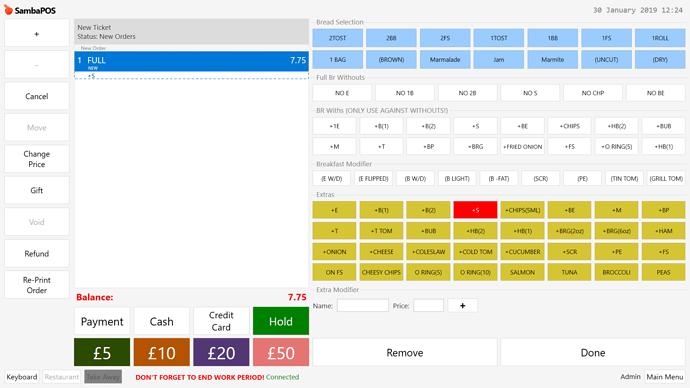Select (E FLIPPED) breakfast modifier
The height and width of the screenshot is (388, 690).
[x=373, y=178]
